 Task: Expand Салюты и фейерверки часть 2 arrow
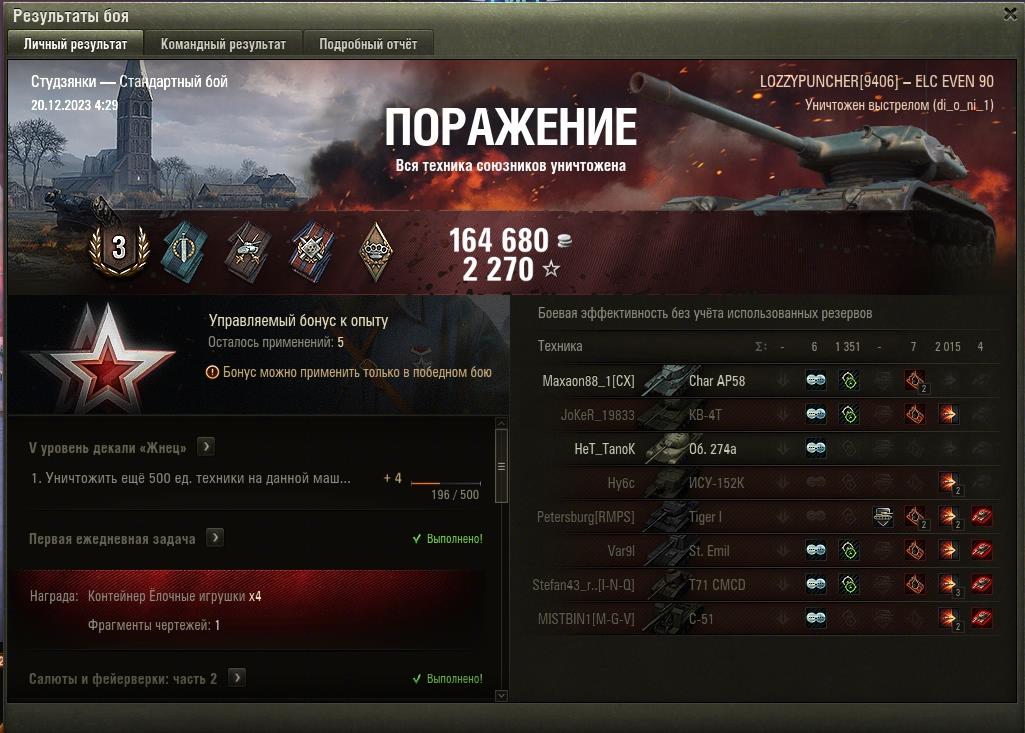(237, 677)
